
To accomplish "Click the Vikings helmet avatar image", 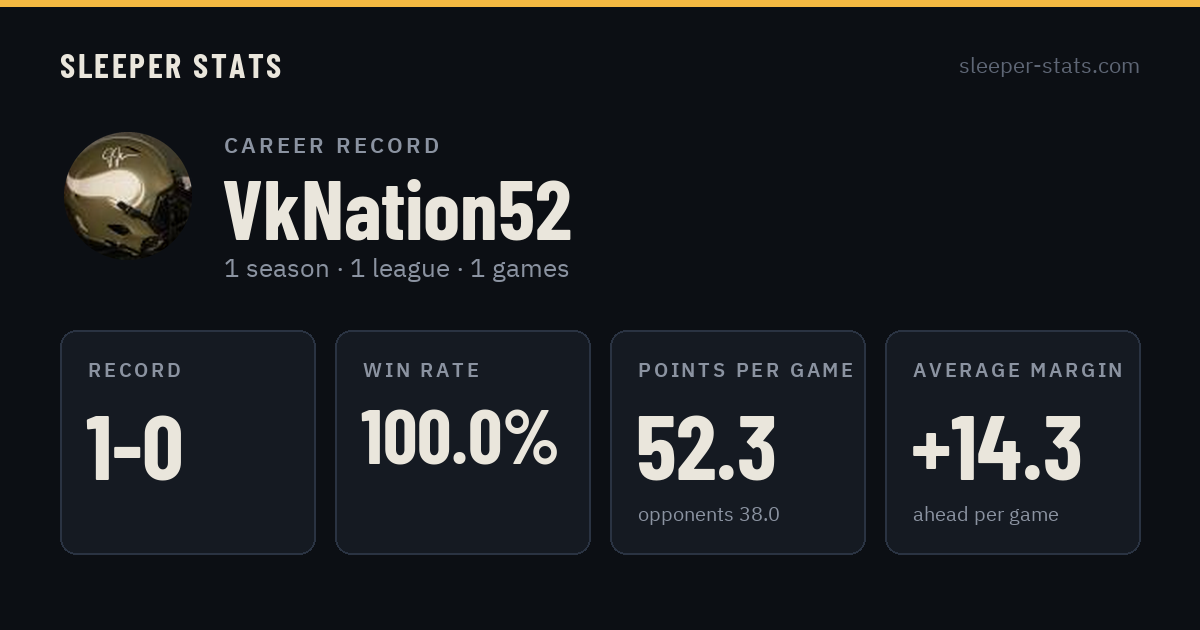I will point(128,196).
